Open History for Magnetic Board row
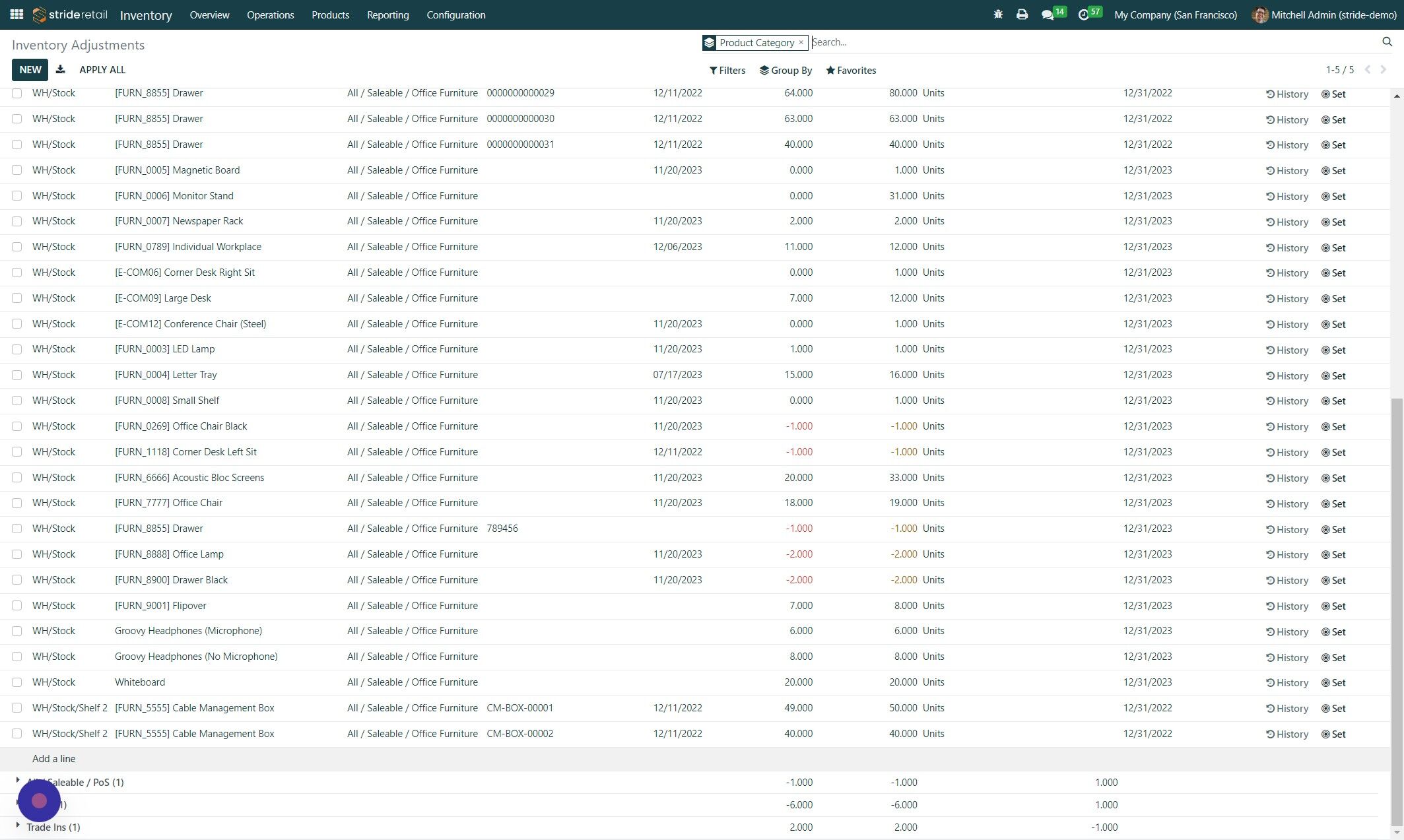The image size is (1404, 840). point(1287,171)
